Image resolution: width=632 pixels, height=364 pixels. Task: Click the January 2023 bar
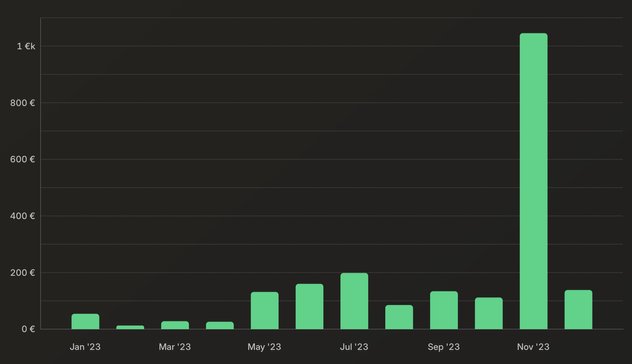85,321
